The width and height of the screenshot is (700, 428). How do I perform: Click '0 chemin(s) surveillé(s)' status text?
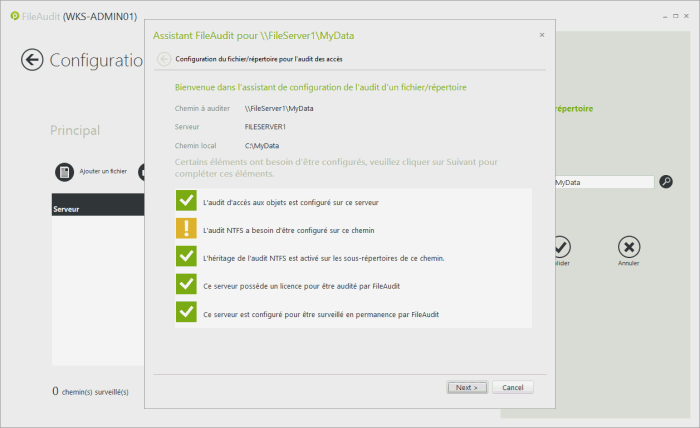pos(90,391)
